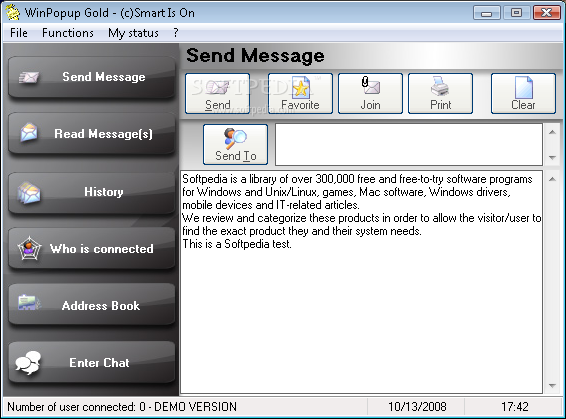Open the ? help menu
The image size is (566, 419).
(x=176, y=33)
